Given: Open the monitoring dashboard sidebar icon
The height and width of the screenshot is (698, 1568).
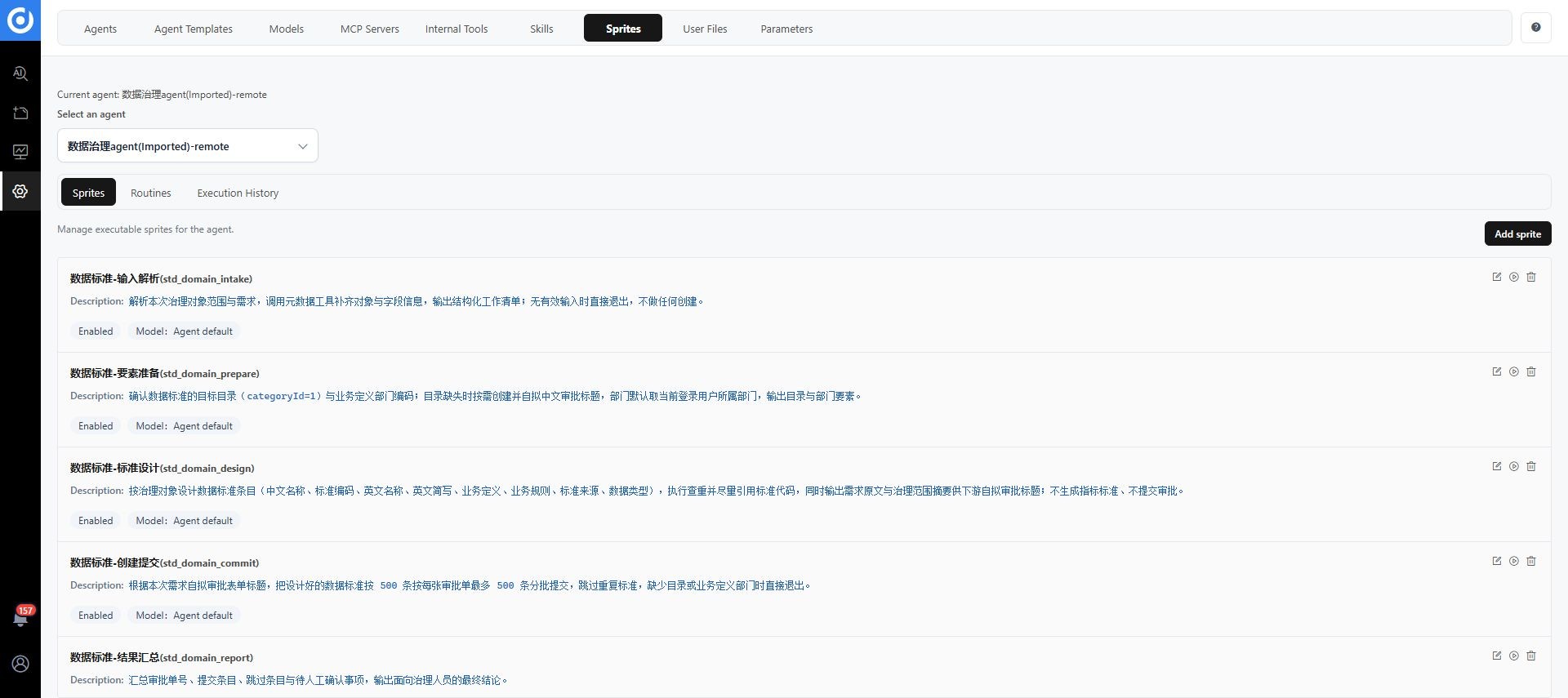Looking at the screenshot, I should (20, 152).
